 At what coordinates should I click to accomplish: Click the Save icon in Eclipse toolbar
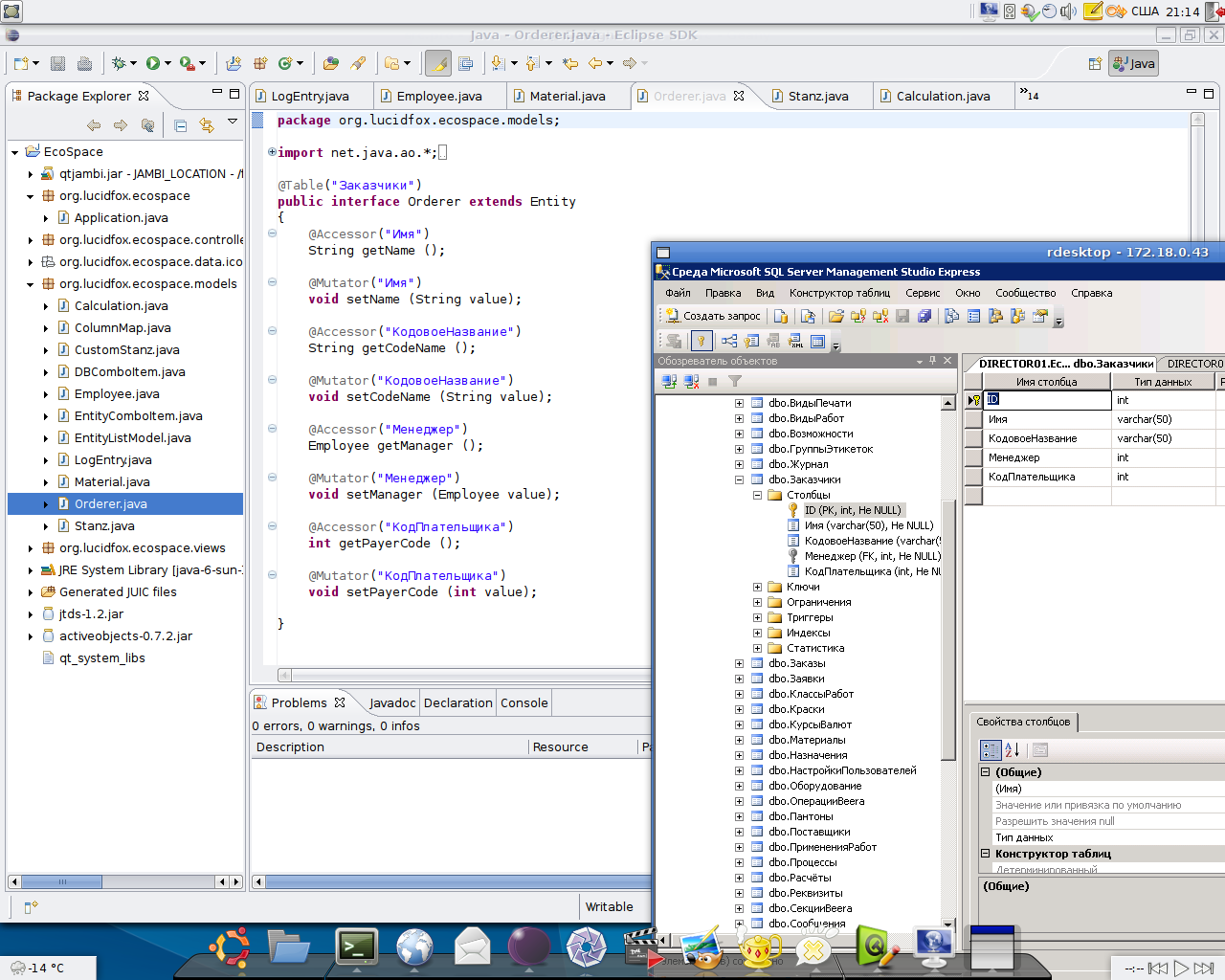57,63
